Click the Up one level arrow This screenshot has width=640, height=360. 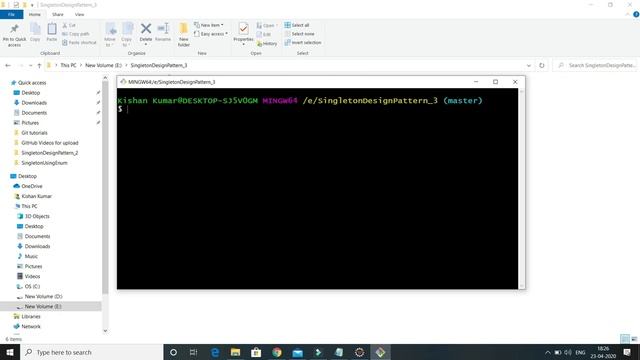[39, 65]
